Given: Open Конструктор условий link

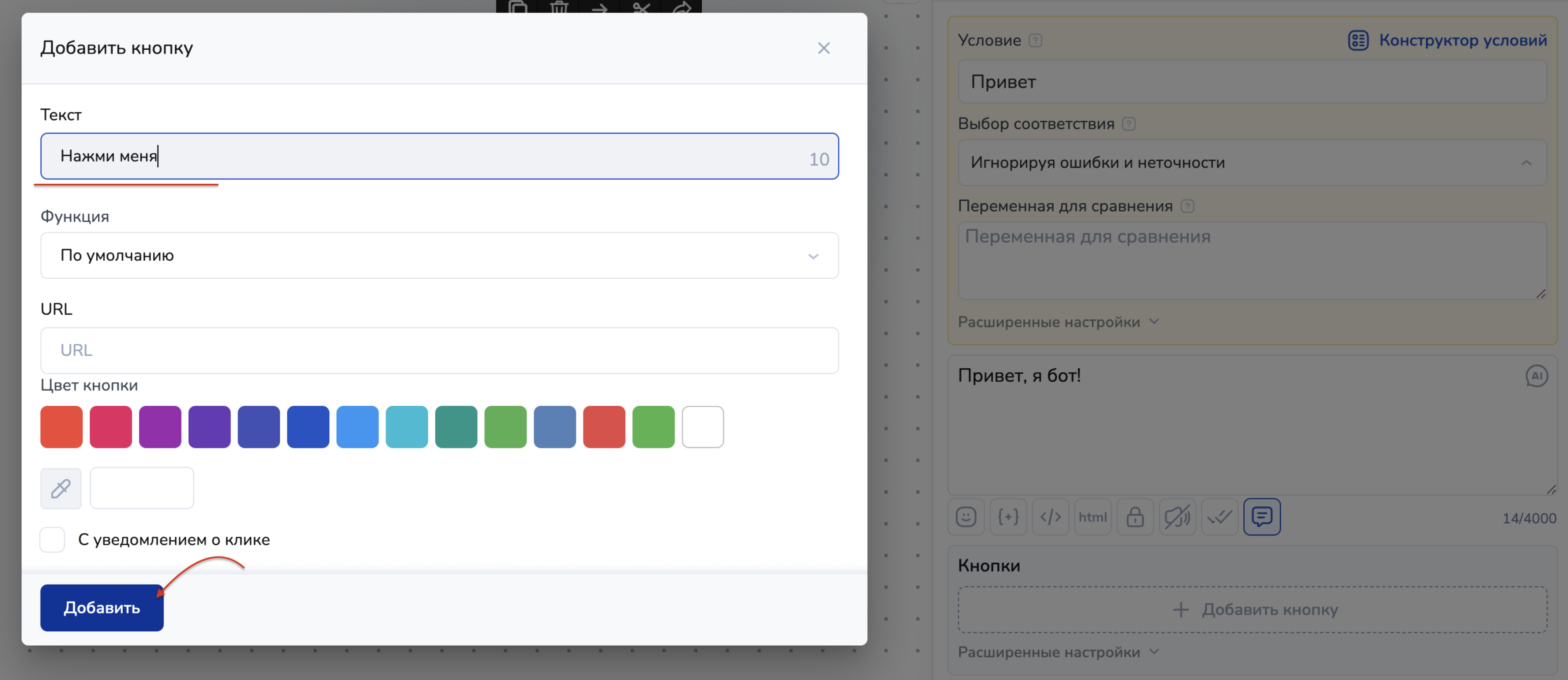Looking at the screenshot, I should pos(1447,40).
